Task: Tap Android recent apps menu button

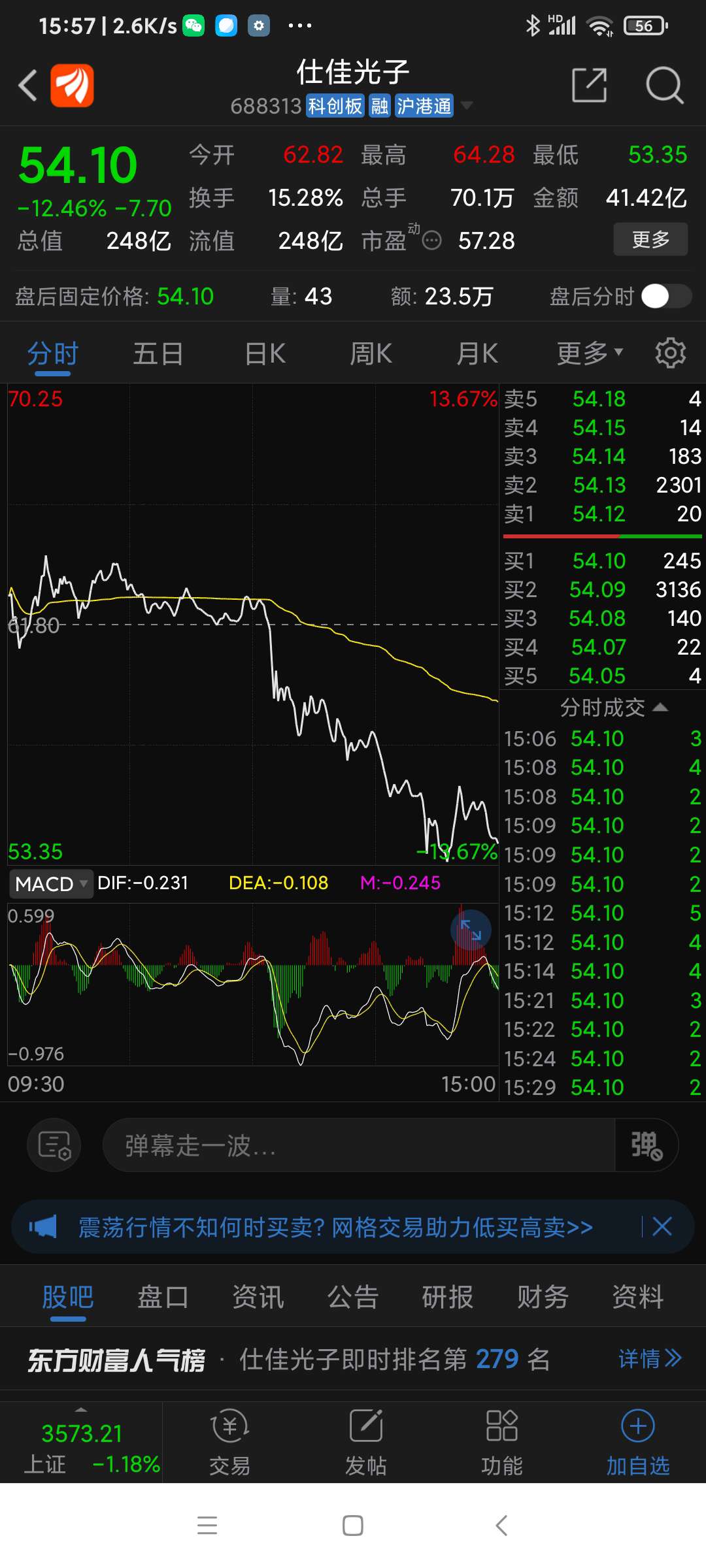Action: 207,1526
